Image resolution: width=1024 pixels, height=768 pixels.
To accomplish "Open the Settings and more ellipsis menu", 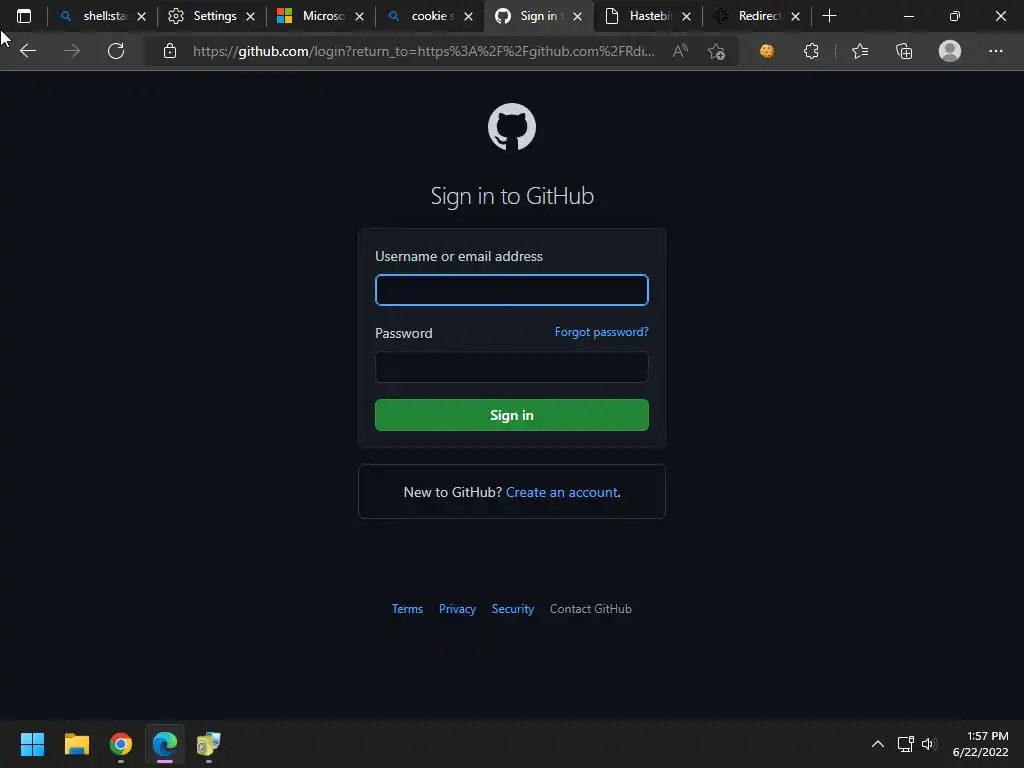I will coord(995,51).
